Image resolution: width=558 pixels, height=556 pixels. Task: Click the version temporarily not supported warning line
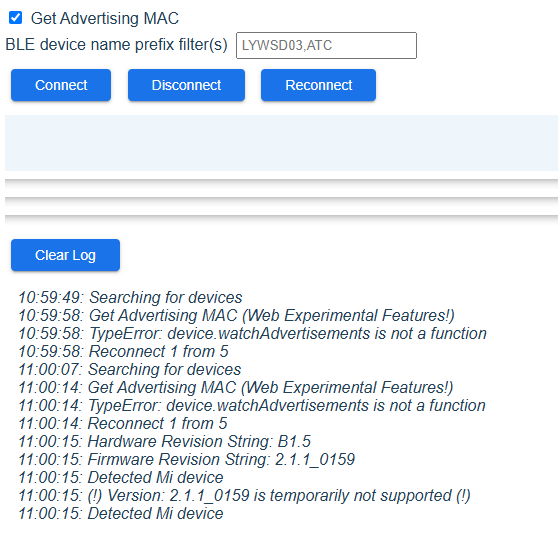244,495
